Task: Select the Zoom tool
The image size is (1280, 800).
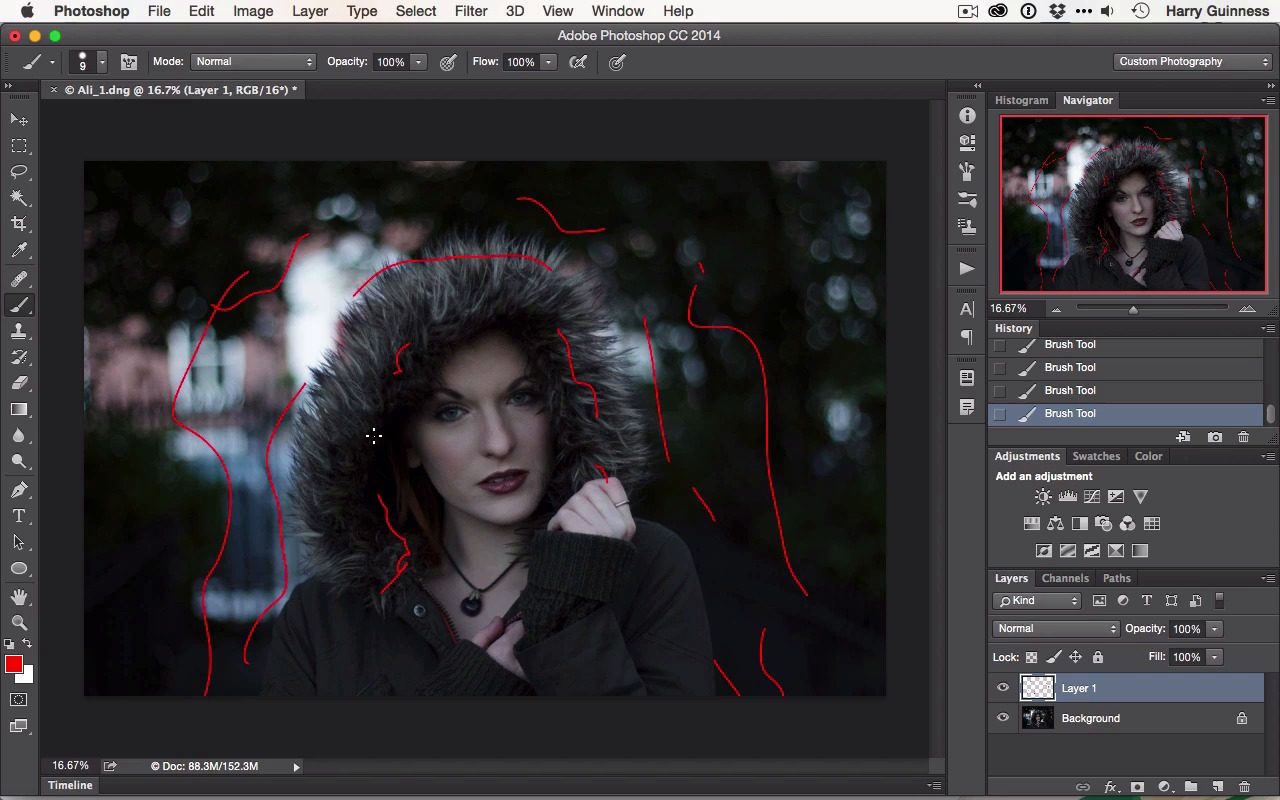Action: click(19, 622)
